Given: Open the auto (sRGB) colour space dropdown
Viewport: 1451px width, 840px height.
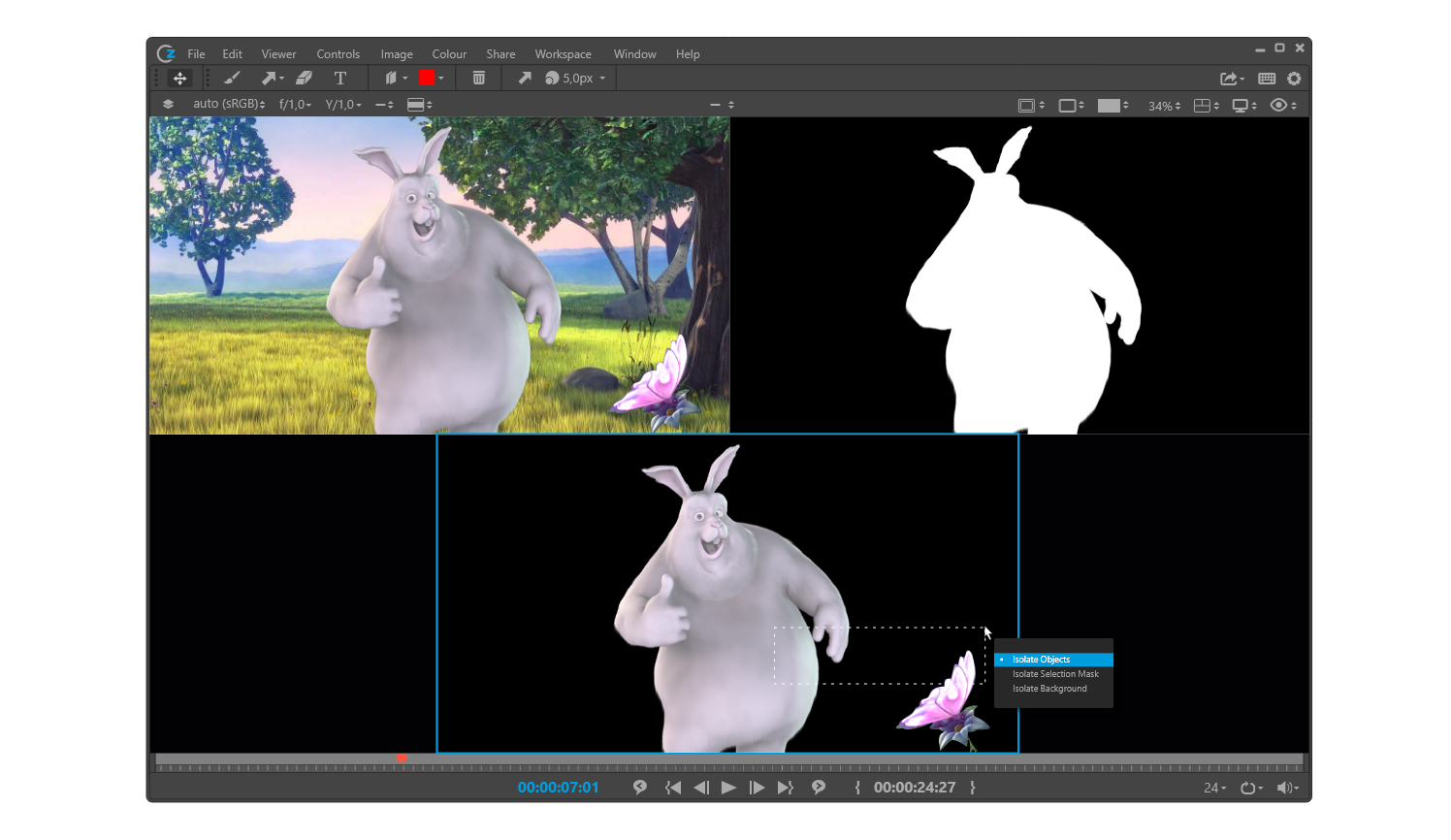Looking at the screenshot, I should (229, 104).
